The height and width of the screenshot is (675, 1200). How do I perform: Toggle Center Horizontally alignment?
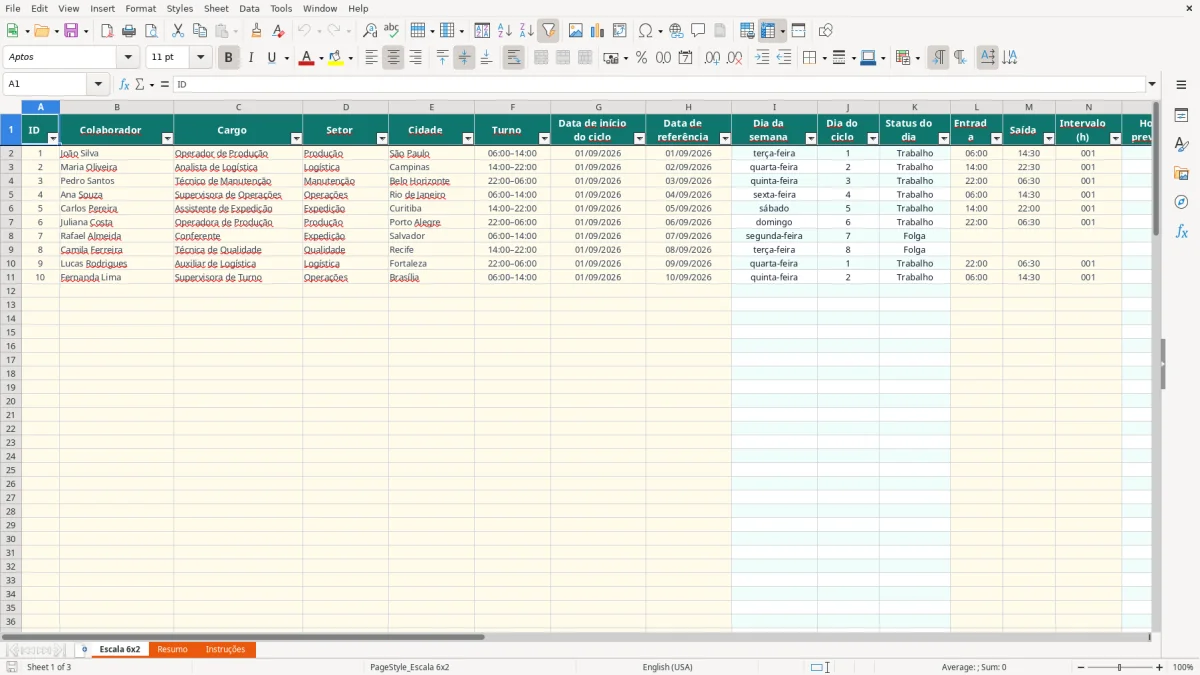[x=393, y=58]
